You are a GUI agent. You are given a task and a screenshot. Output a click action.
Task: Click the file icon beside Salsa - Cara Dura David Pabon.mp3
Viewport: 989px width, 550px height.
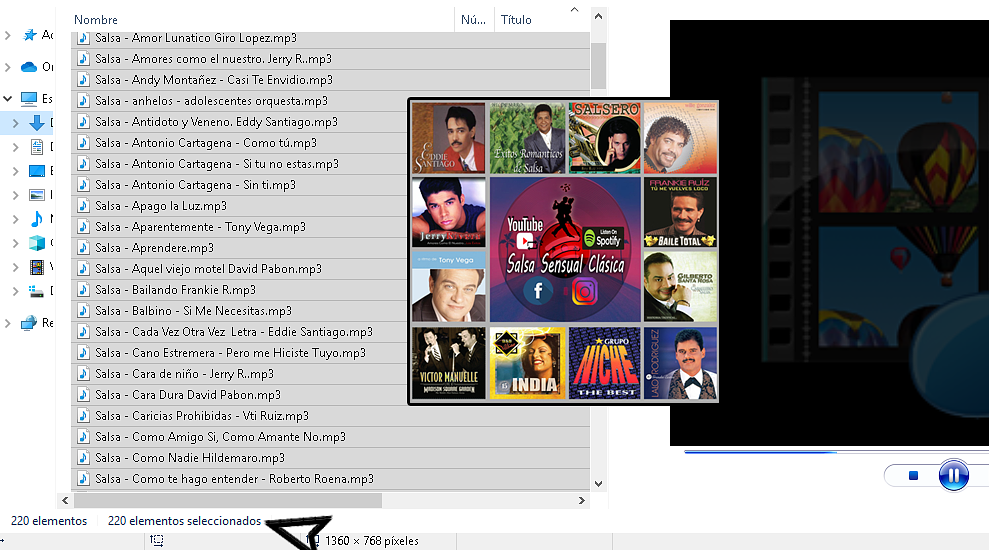point(83,395)
